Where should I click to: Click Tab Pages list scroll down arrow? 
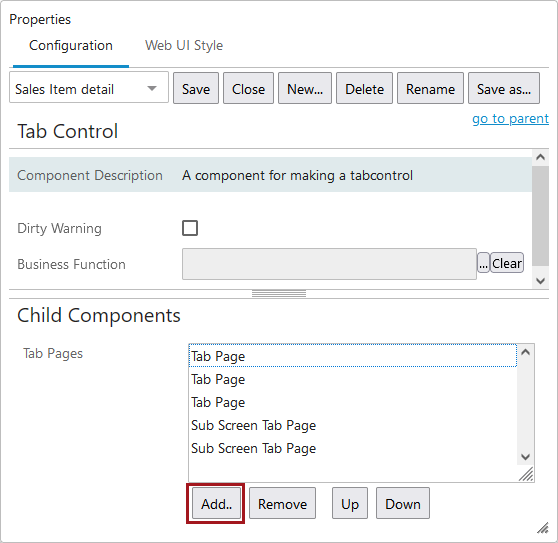coord(525,457)
